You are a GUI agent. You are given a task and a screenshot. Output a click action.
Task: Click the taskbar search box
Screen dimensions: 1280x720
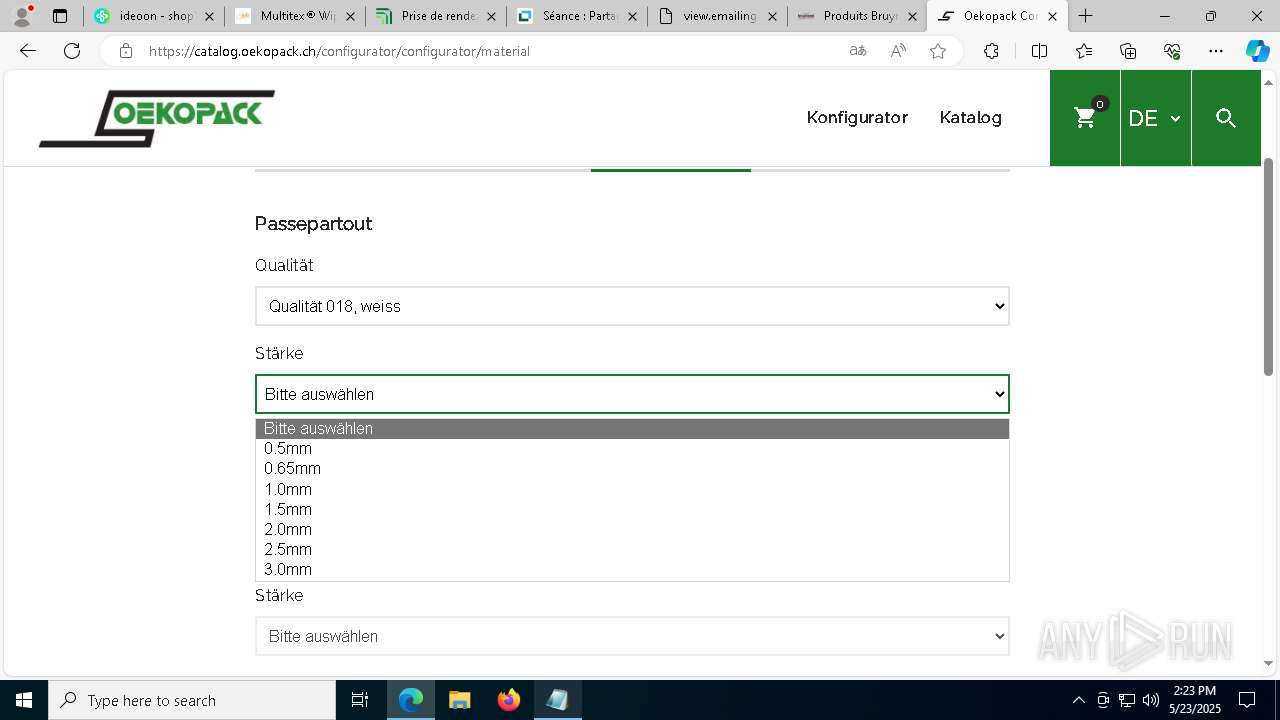click(192, 700)
